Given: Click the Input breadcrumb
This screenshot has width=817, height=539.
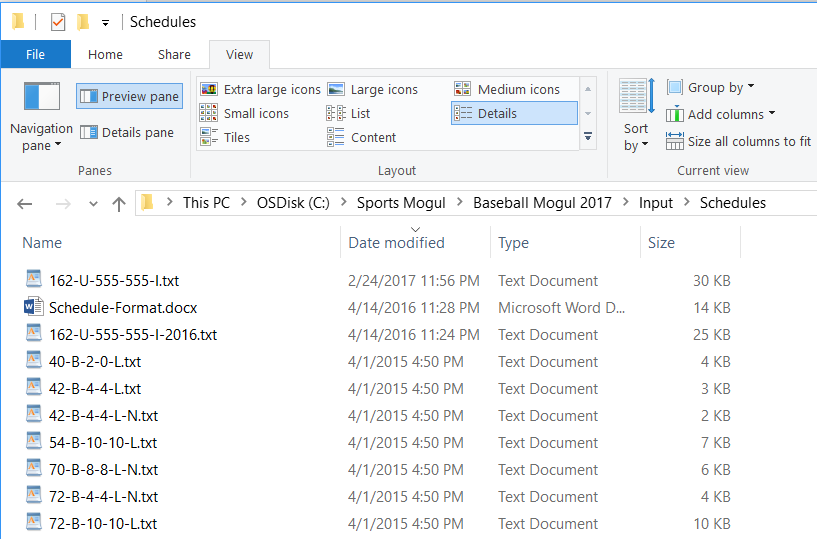Looking at the screenshot, I should 656,203.
